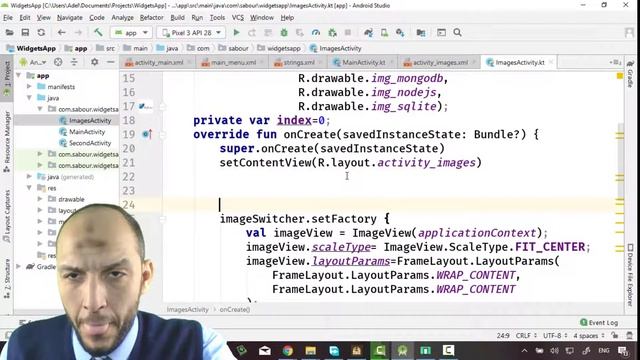Click the CRLF line separator selector
This screenshot has height=360, width=640.
pyautogui.click(x=526, y=336)
